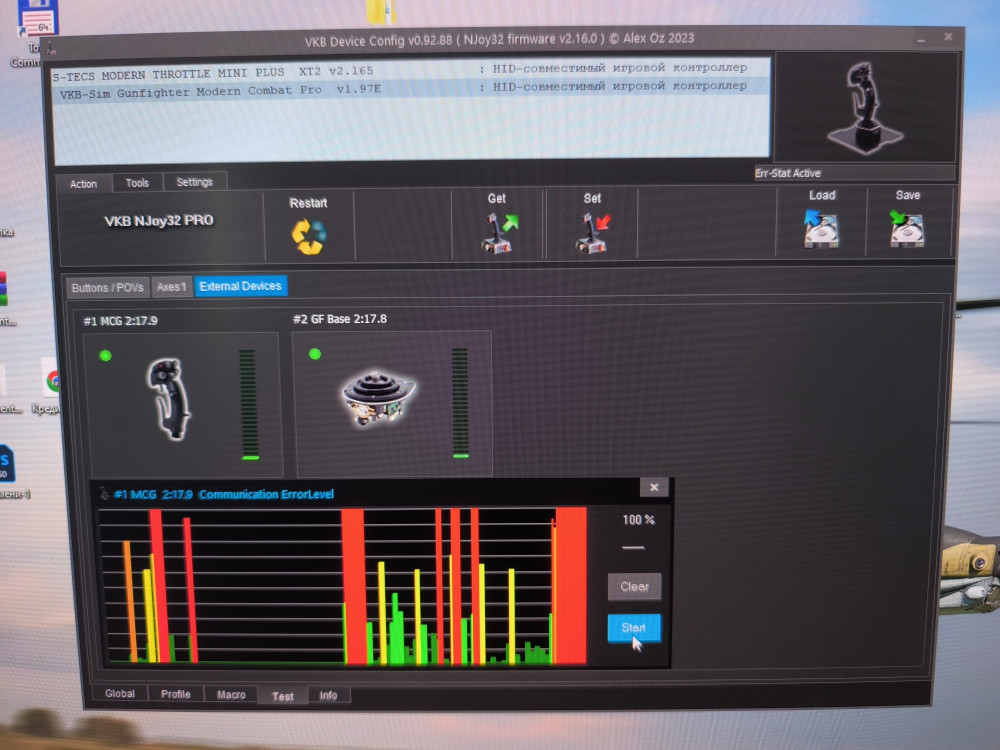Screen dimensions: 1000x750
Task: Click the blue Start button
Action: coord(634,628)
